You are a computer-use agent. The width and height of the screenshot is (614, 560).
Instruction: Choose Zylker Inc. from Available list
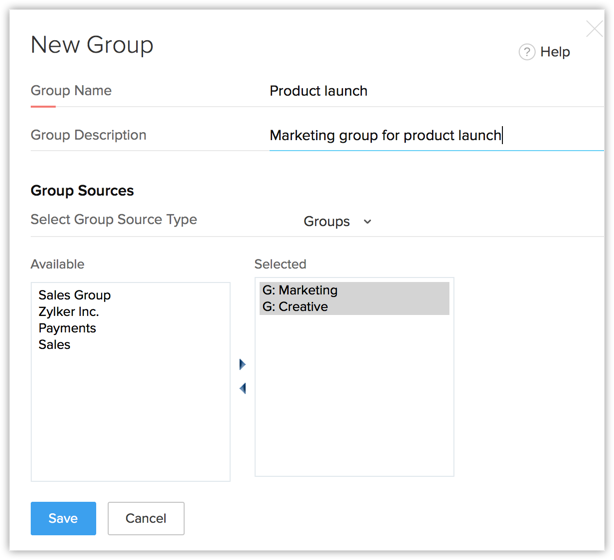pos(69,312)
